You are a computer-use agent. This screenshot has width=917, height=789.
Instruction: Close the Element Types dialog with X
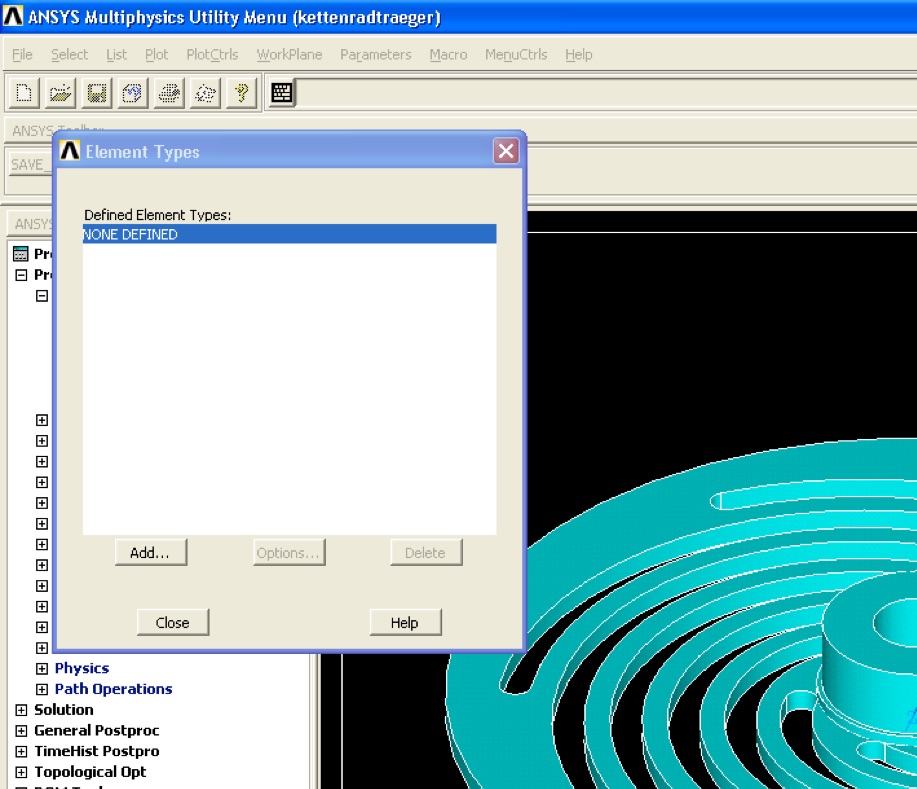coord(506,151)
